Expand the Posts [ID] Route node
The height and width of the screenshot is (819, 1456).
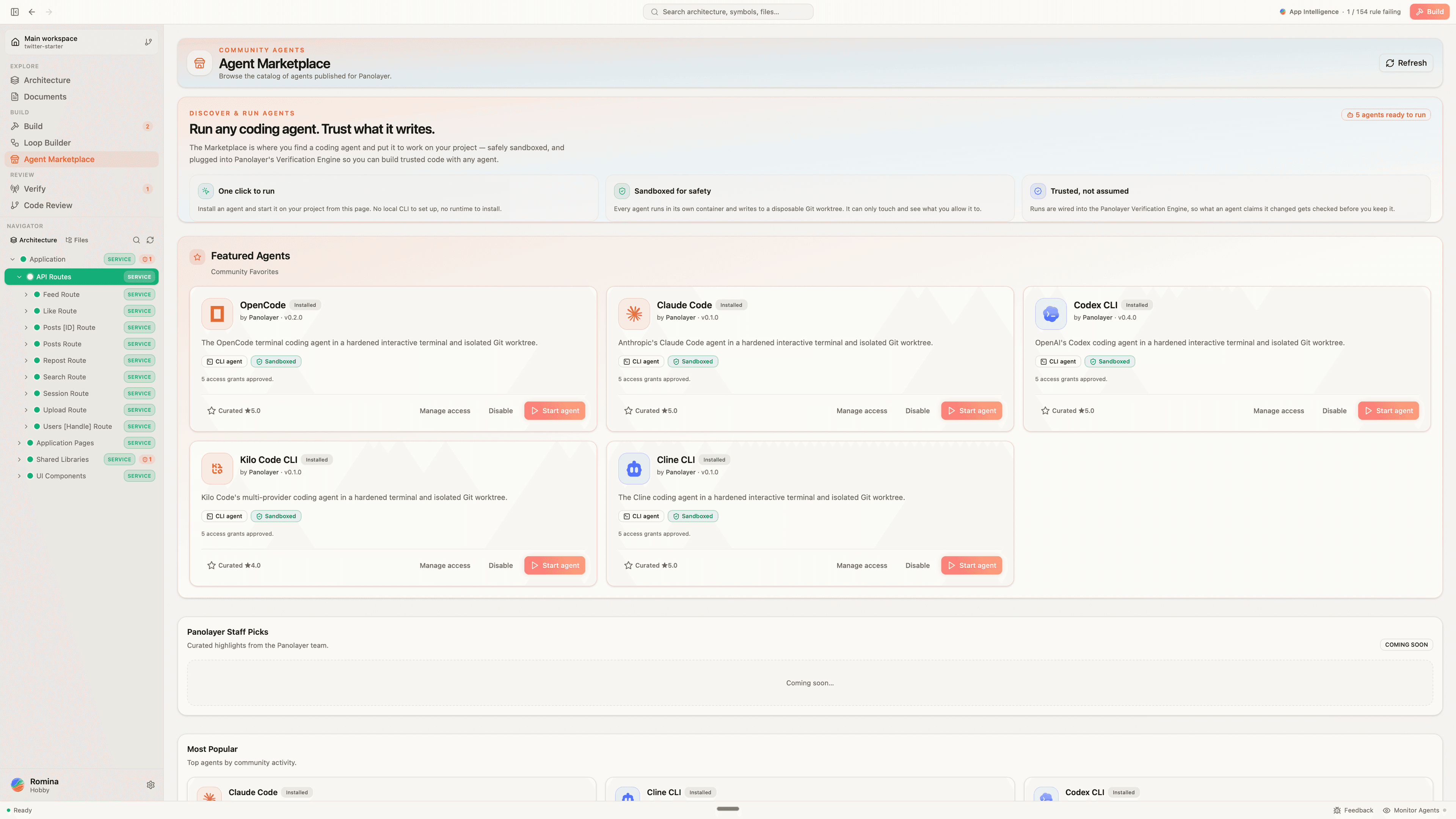tap(26, 327)
